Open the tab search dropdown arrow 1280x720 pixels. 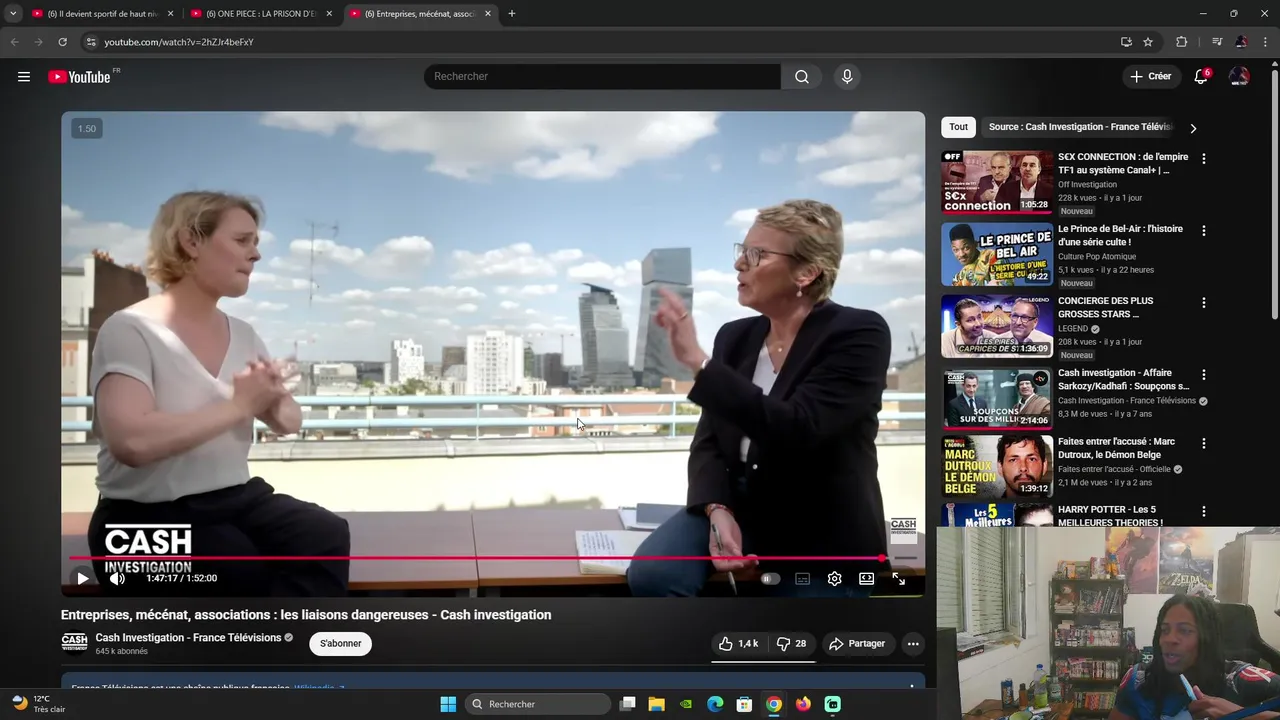(x=13, y=14)
